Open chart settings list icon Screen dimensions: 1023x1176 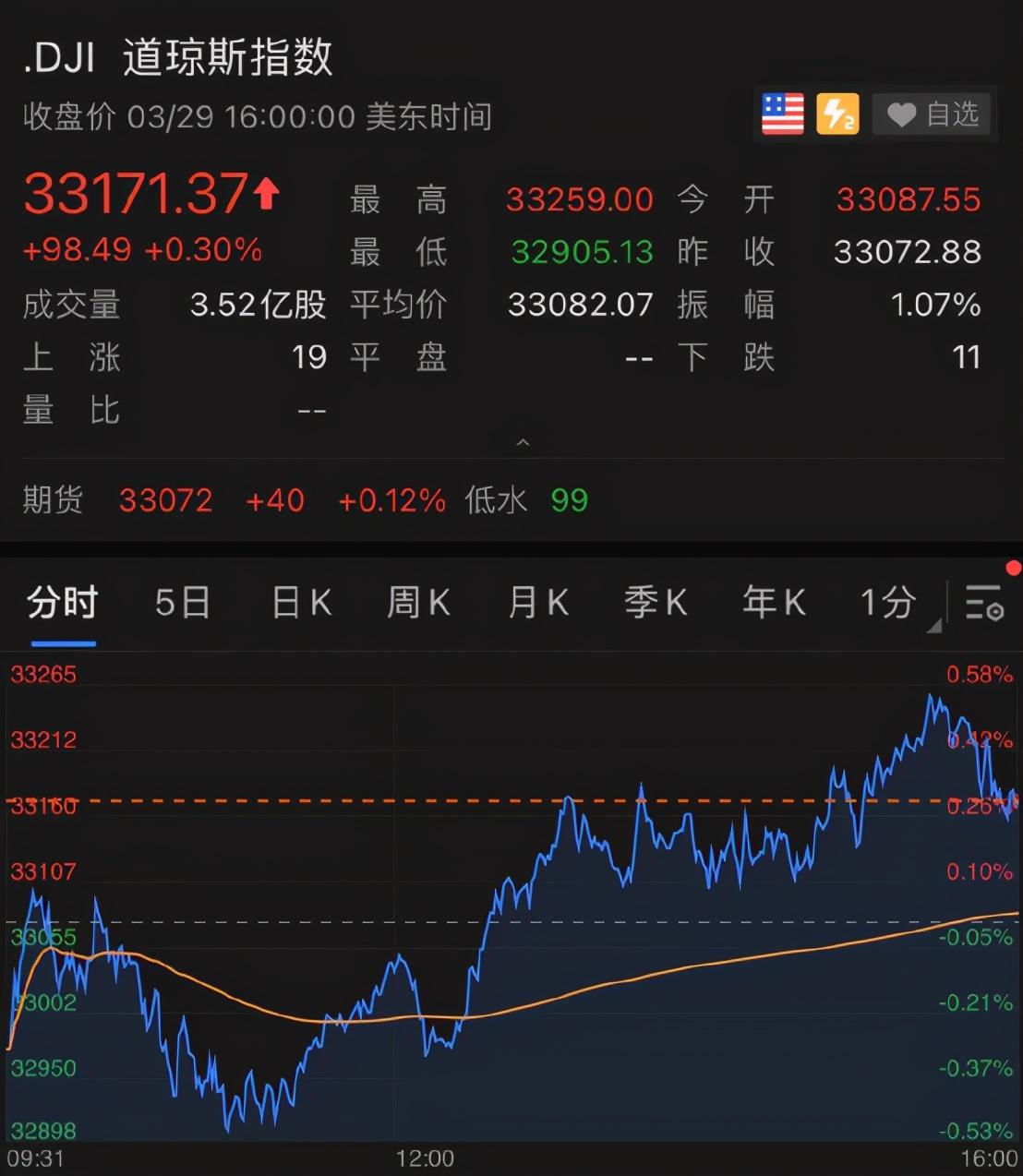tap(984, 603)
